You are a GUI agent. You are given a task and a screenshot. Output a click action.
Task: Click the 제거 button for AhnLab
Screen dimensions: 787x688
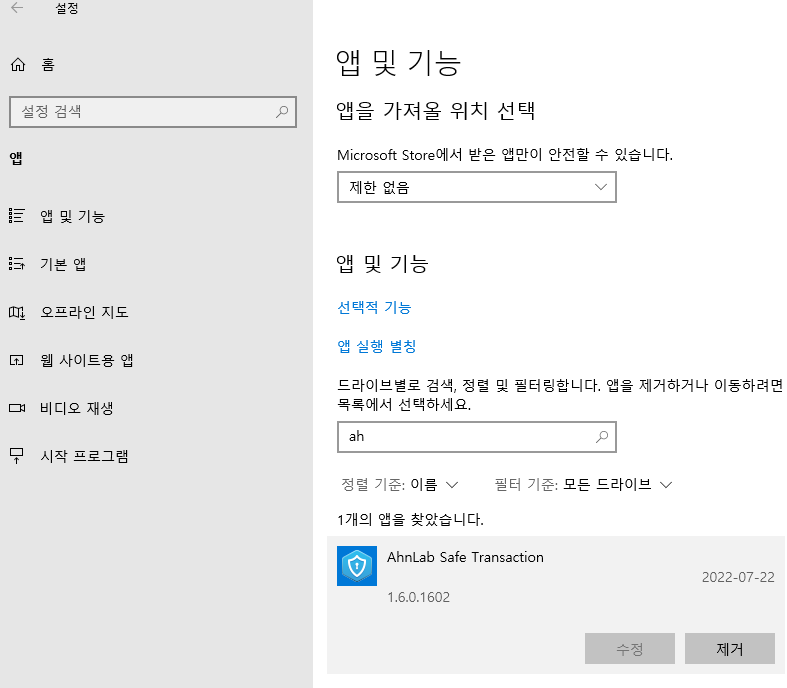tap(730, 649)
